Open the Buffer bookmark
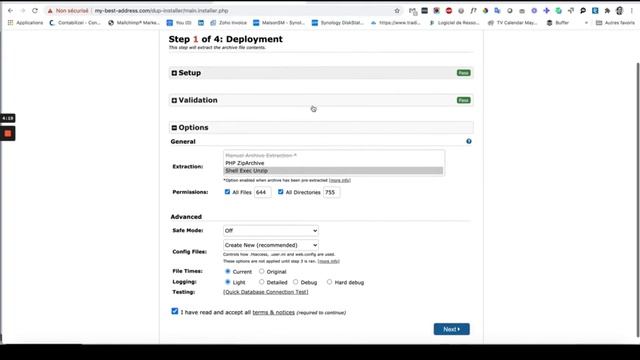This screenshot has height=360, width=640. 558,23
